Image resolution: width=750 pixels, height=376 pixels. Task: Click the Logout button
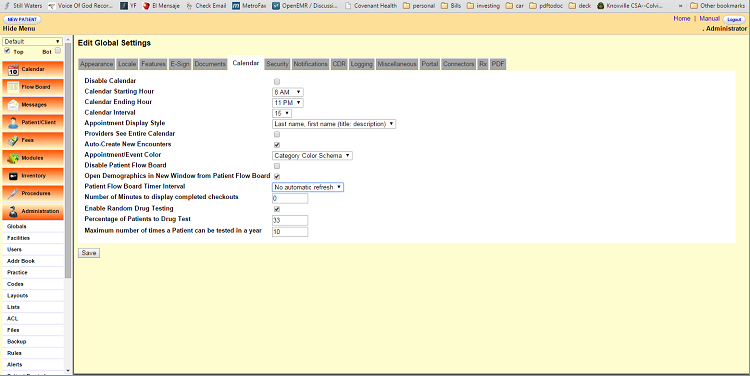coord(734,20)
